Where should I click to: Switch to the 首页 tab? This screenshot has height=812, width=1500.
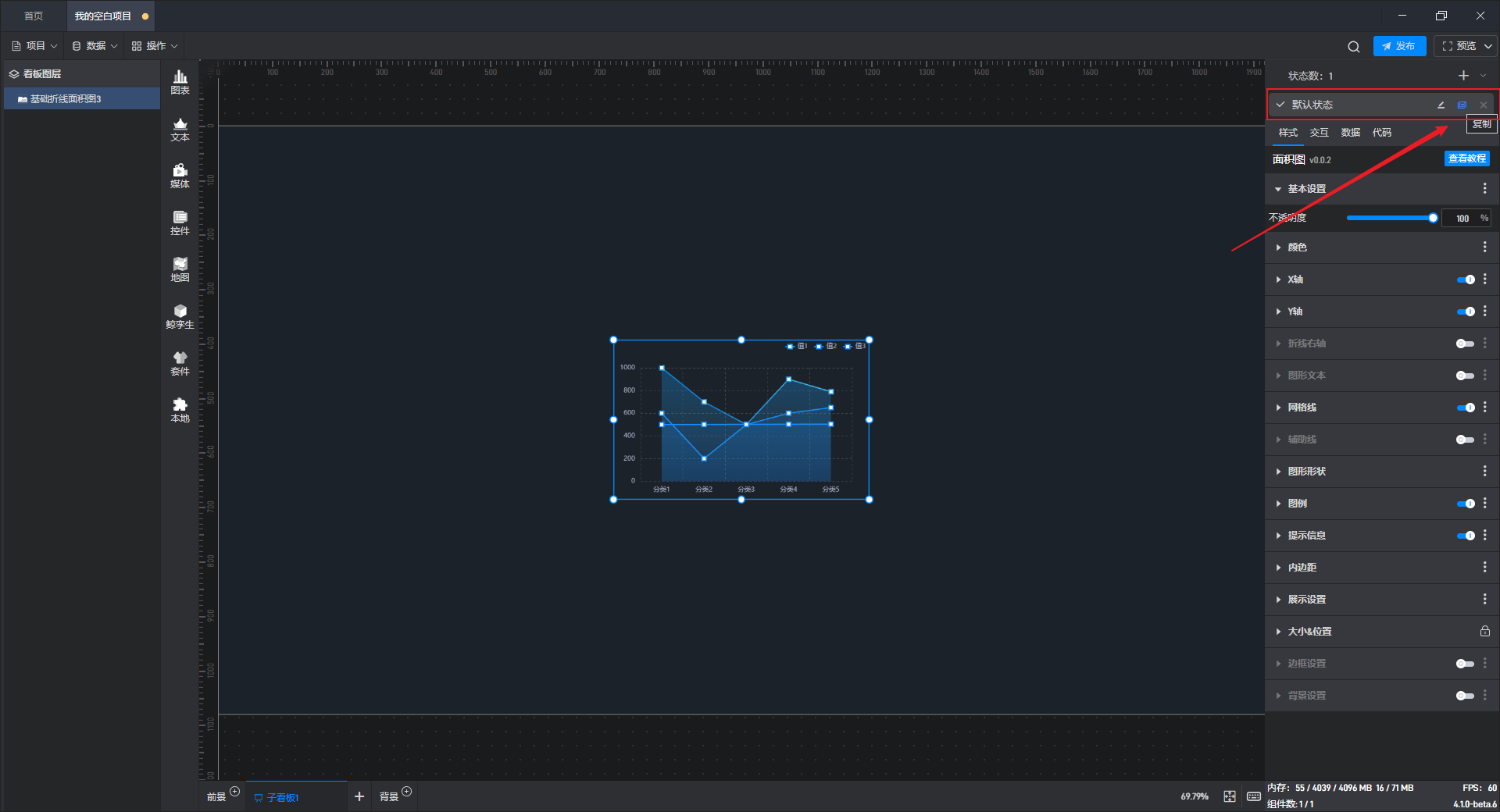(x=34, y=16)
